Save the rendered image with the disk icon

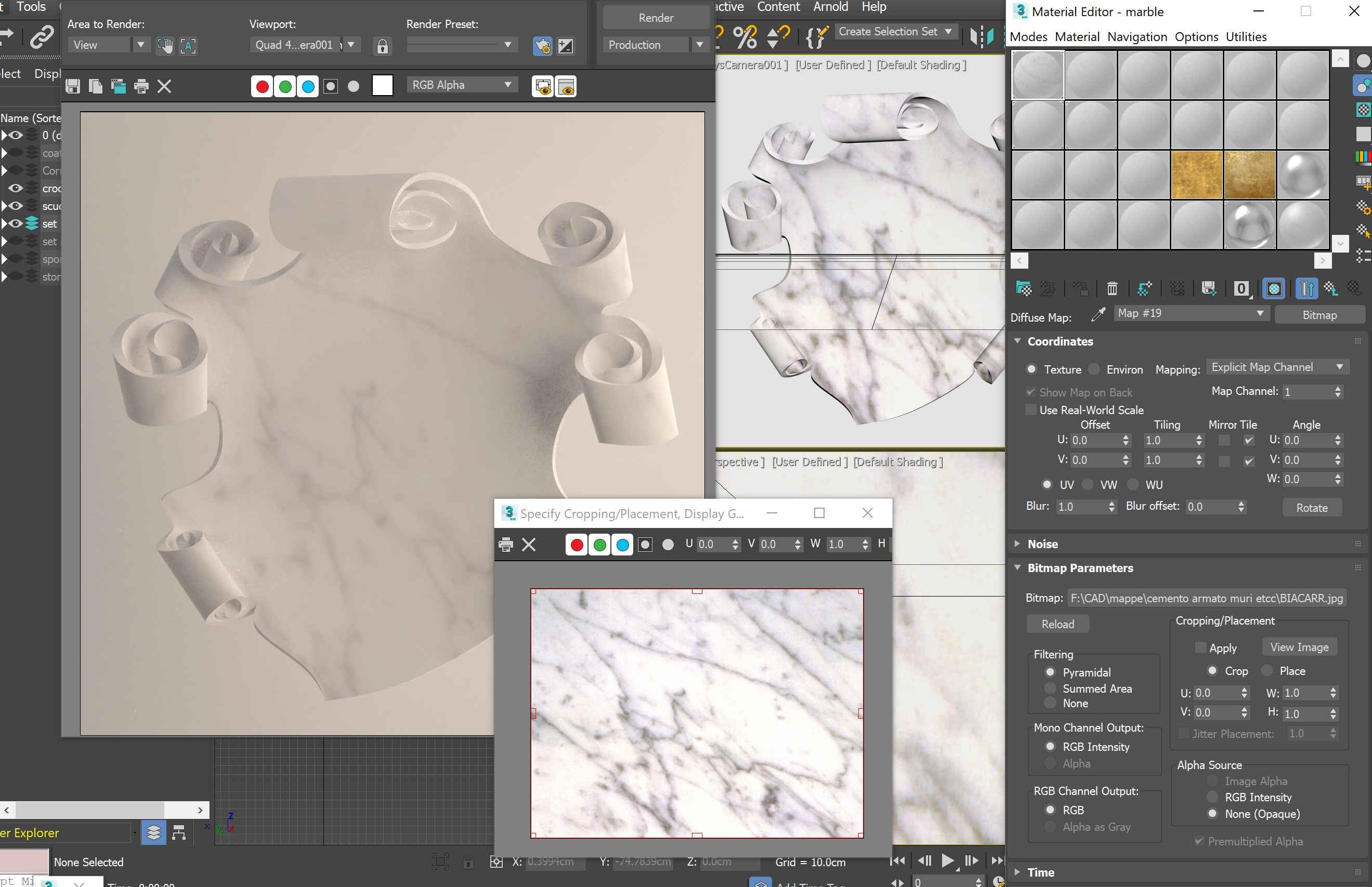coord(73,86)
